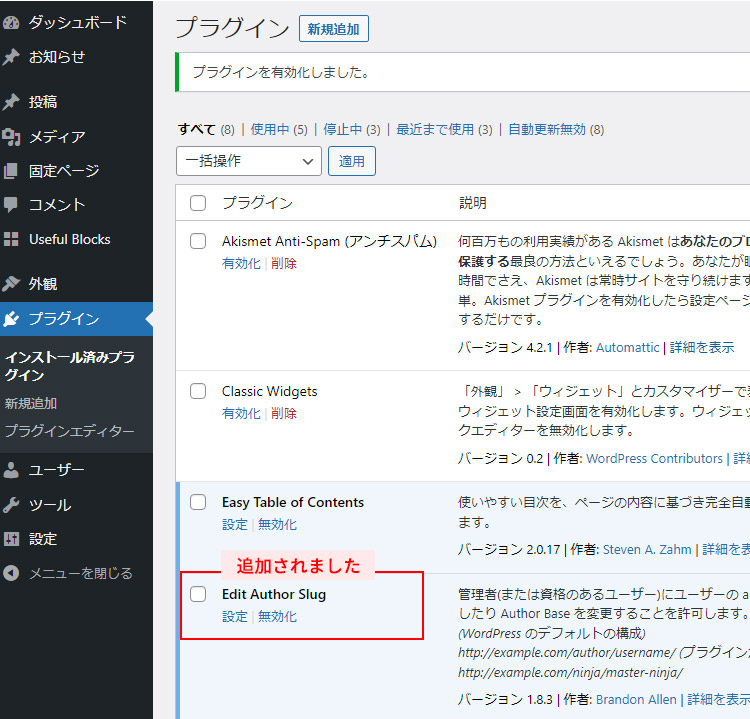Click the 外観 paintbrush icon
The height and width of the screenshot is (719, 750).
click(11, 283)
